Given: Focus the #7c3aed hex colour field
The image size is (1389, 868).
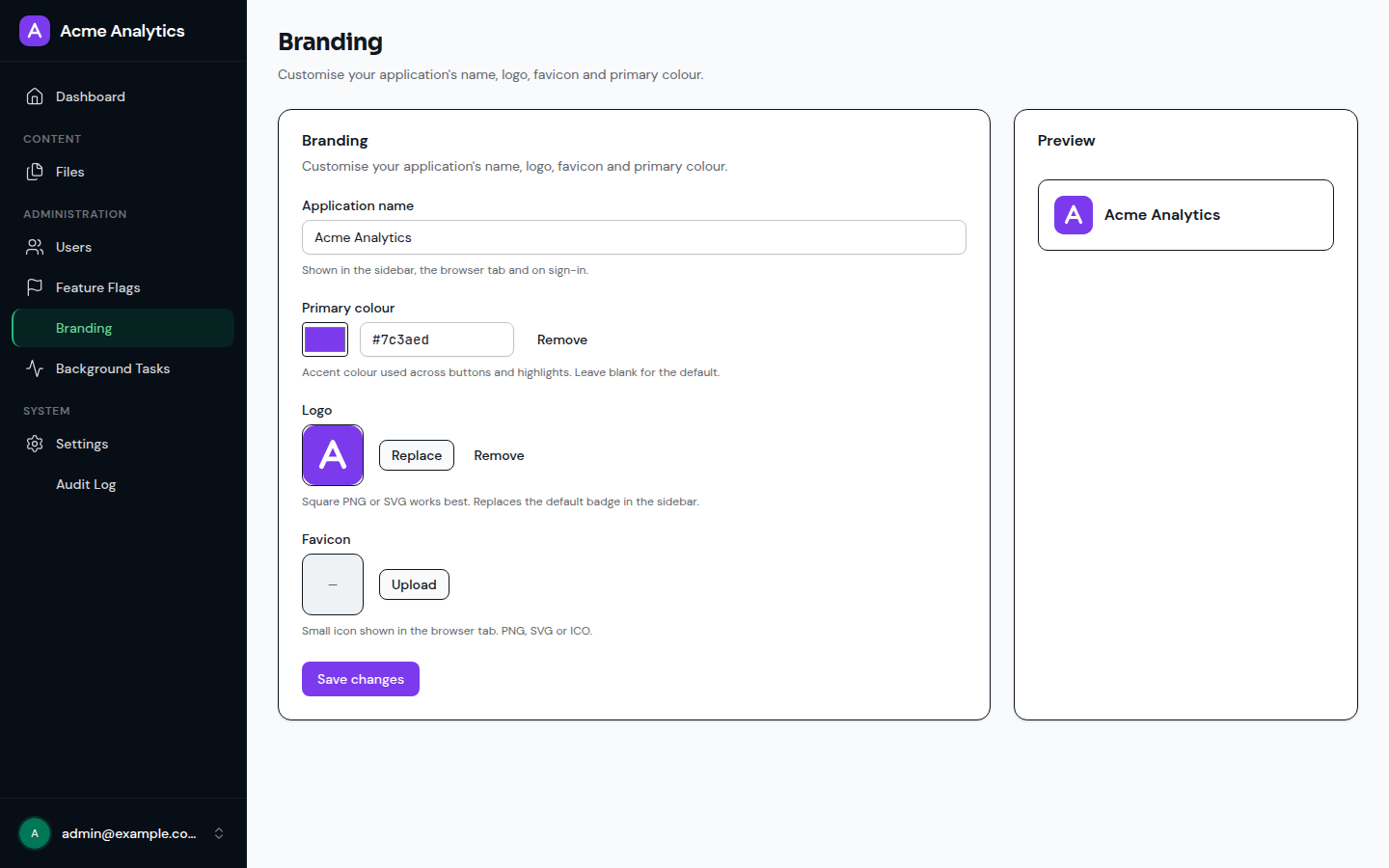Looking at the screenshot, I should (437, 339).
